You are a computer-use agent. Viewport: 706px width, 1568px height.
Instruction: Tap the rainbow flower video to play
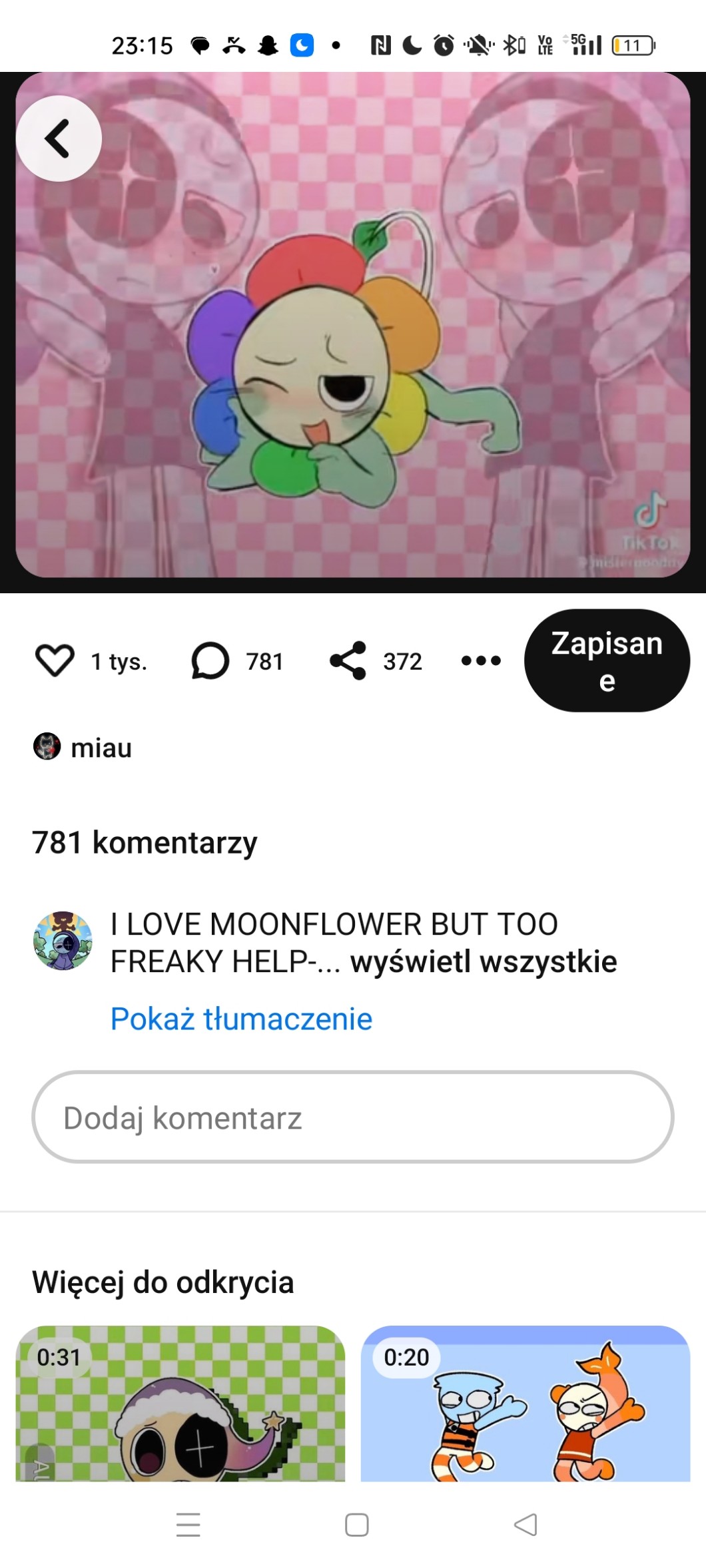[x=353, y=324]
